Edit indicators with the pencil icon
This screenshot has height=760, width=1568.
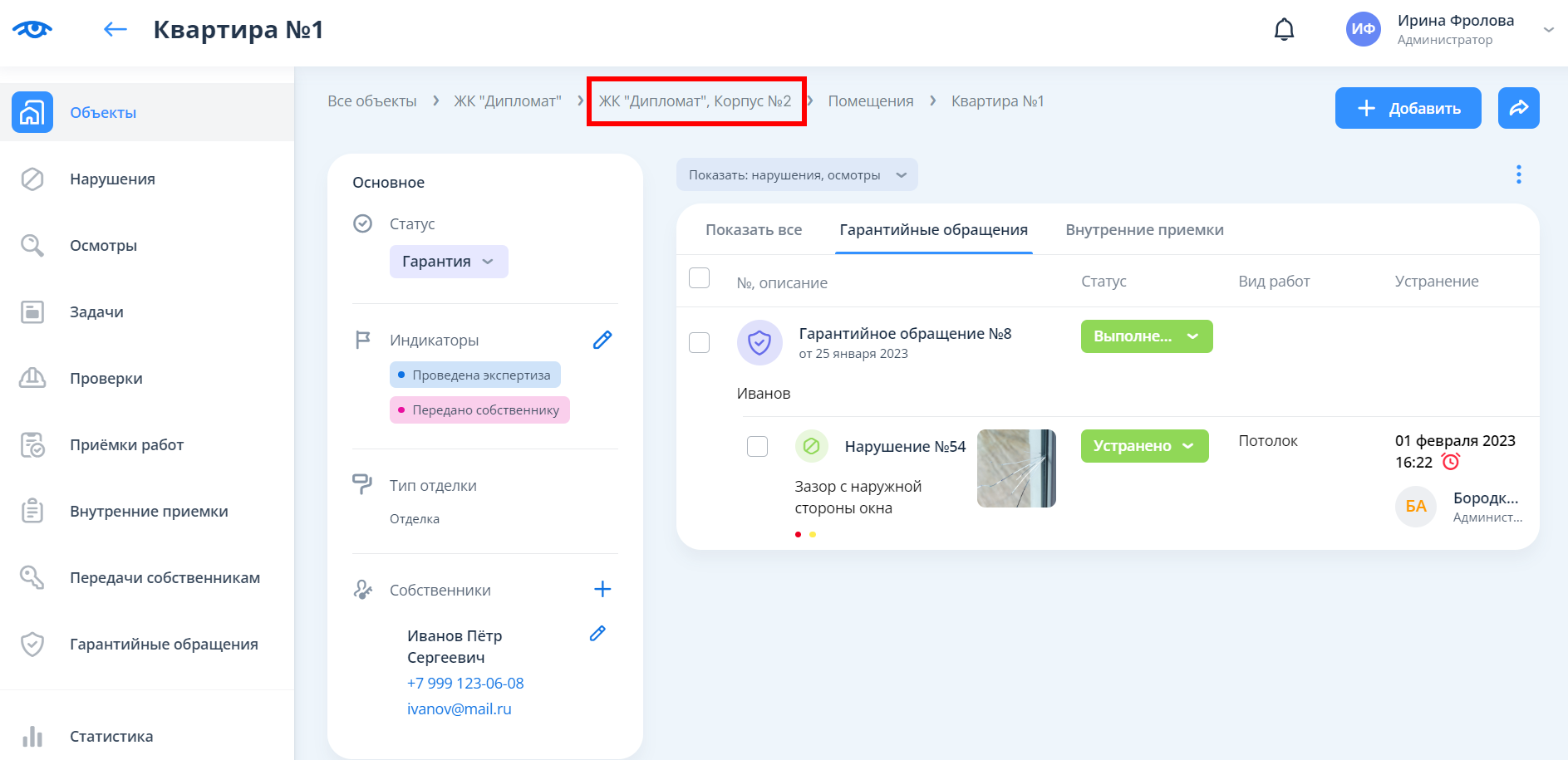602,340
